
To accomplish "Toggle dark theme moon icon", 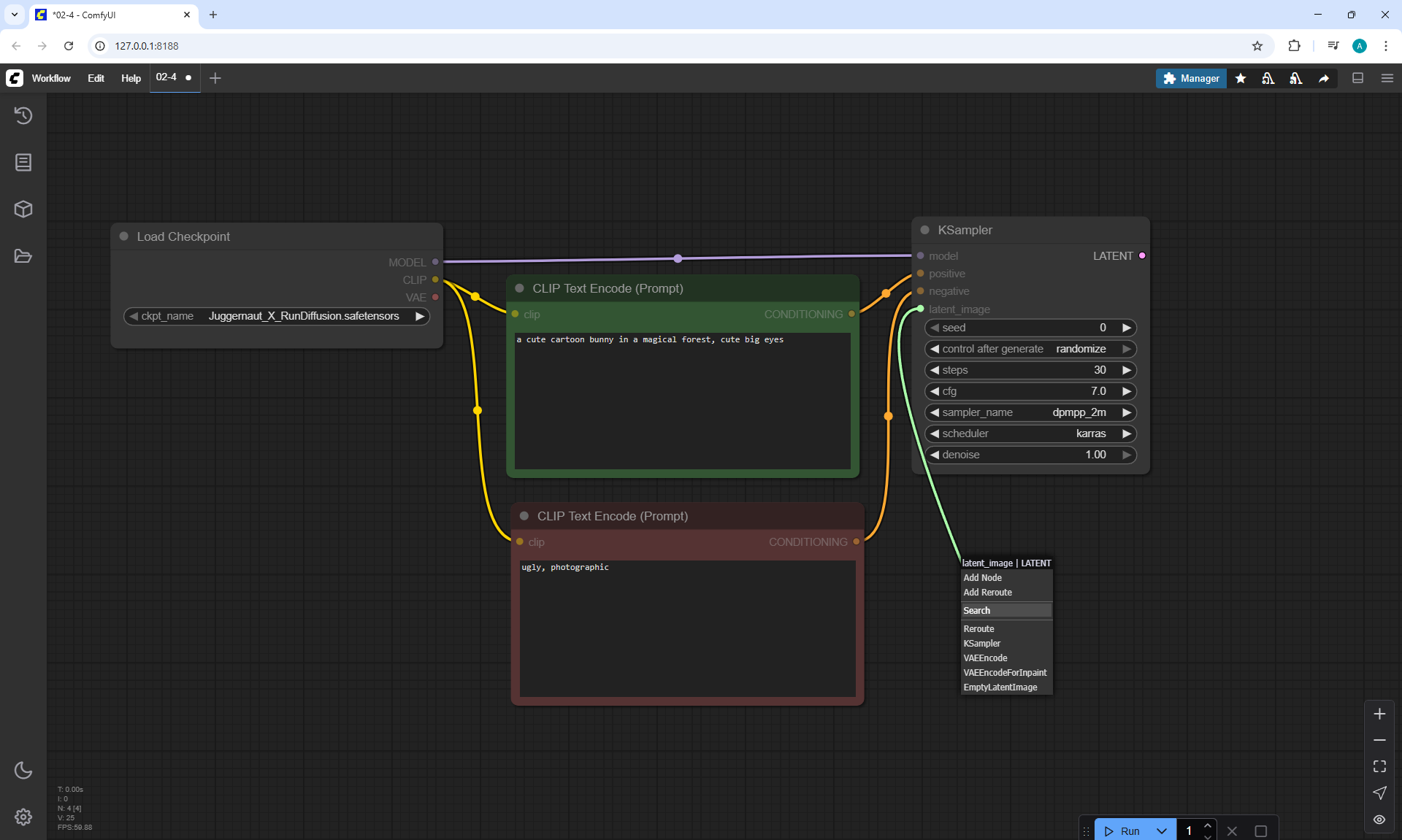I will (x=23, y=770).
